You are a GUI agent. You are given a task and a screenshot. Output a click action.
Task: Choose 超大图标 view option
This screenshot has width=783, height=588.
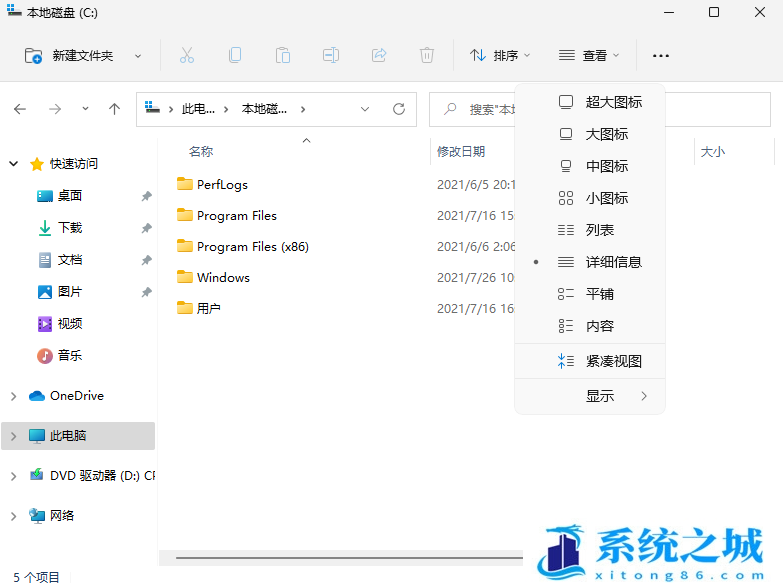[590, 102]
